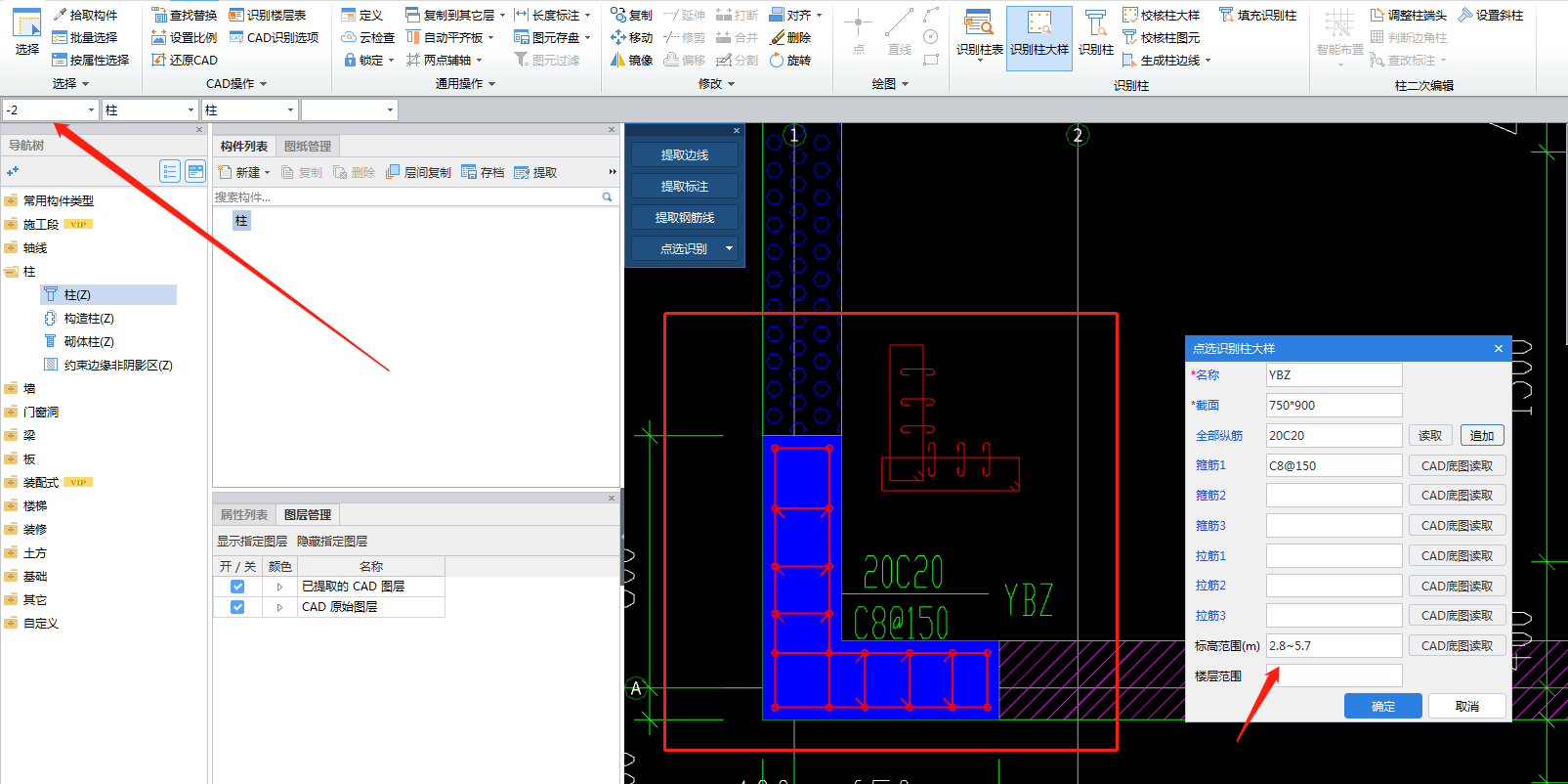
Task: Open the 通用操作 group menu
Action: click(465, 84)
